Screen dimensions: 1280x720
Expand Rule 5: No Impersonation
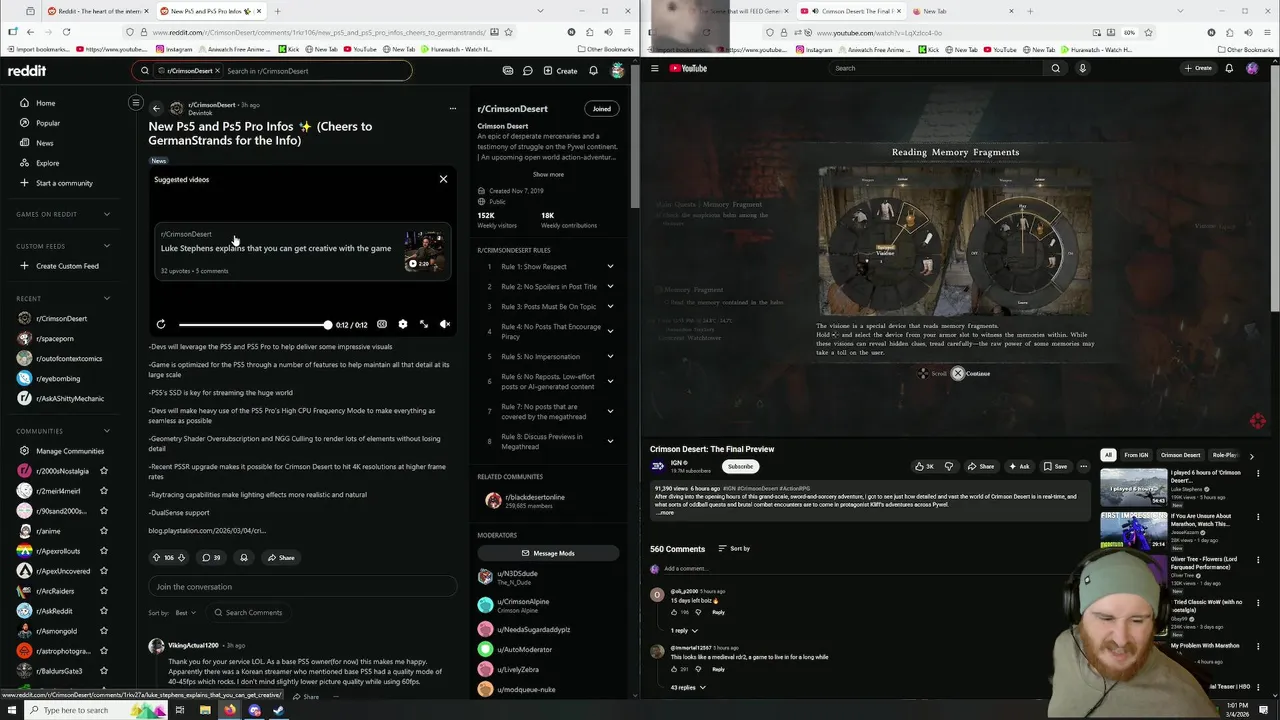point(610,356)
